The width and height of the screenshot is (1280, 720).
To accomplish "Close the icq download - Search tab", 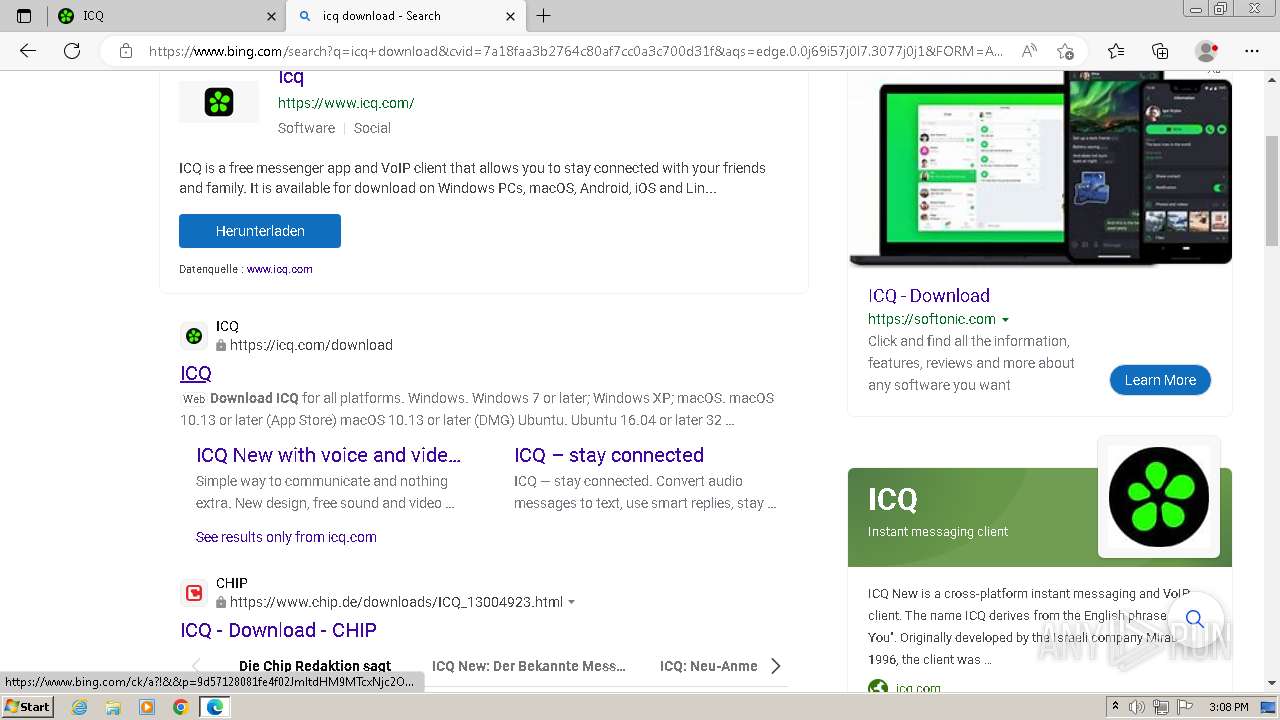I will point(510,16).
